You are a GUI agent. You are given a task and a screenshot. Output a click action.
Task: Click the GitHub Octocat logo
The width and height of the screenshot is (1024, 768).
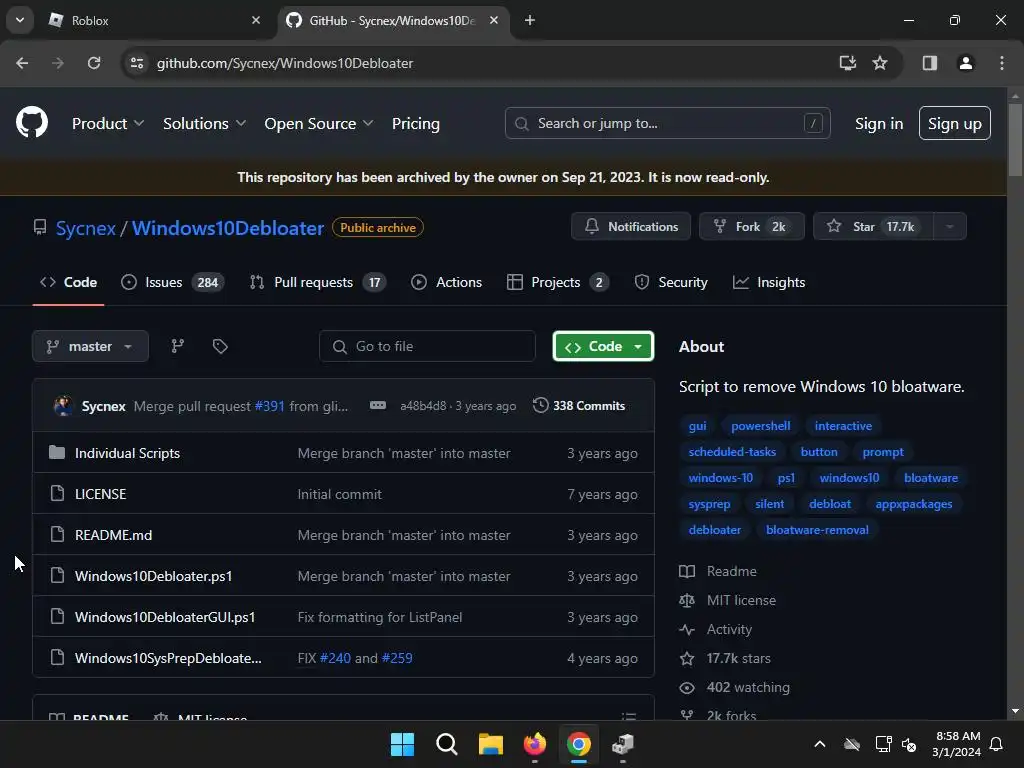click(31, 123)
